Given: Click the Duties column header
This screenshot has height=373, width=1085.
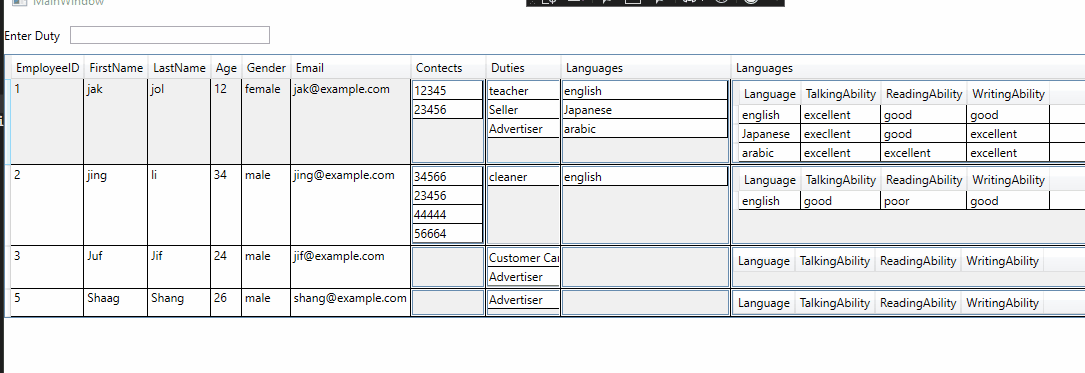Looking at the screenshot, I should click(x=523, y=68).
